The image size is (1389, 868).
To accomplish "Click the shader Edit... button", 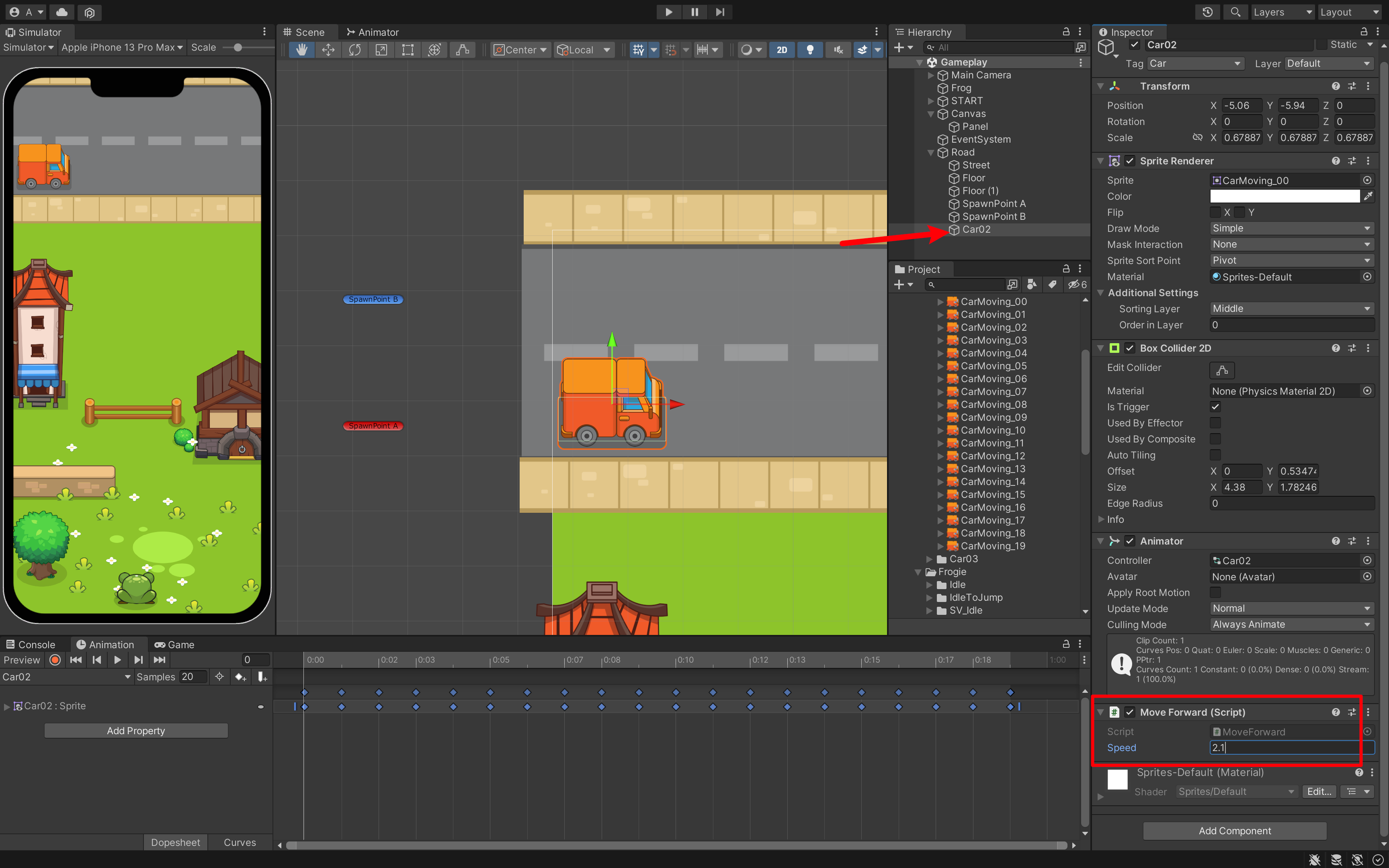I will click(1319, 792).
